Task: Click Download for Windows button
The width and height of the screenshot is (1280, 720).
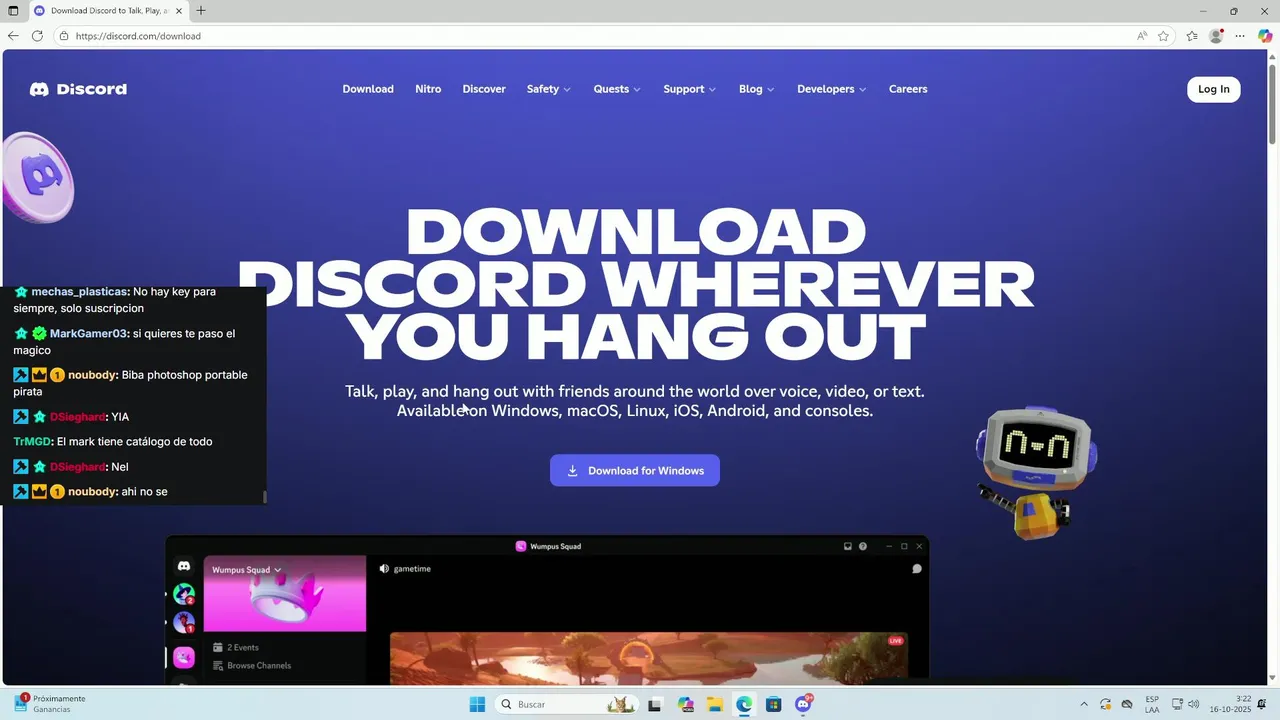Action: pos(635,470)
